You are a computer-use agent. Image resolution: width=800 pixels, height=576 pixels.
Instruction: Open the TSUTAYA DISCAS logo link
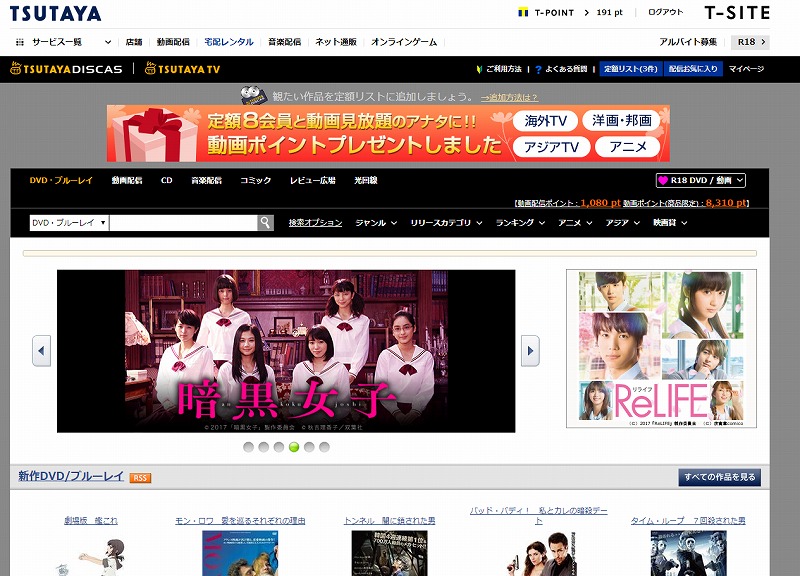point(66,69)
